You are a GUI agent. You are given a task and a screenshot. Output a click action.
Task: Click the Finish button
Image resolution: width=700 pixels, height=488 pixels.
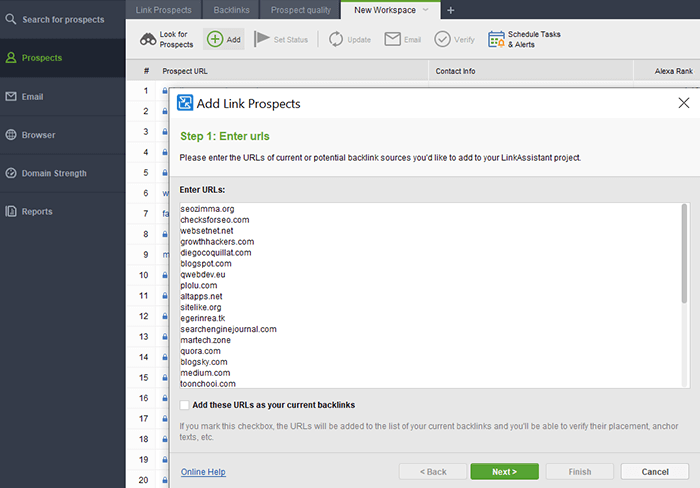tap(579, 471)
